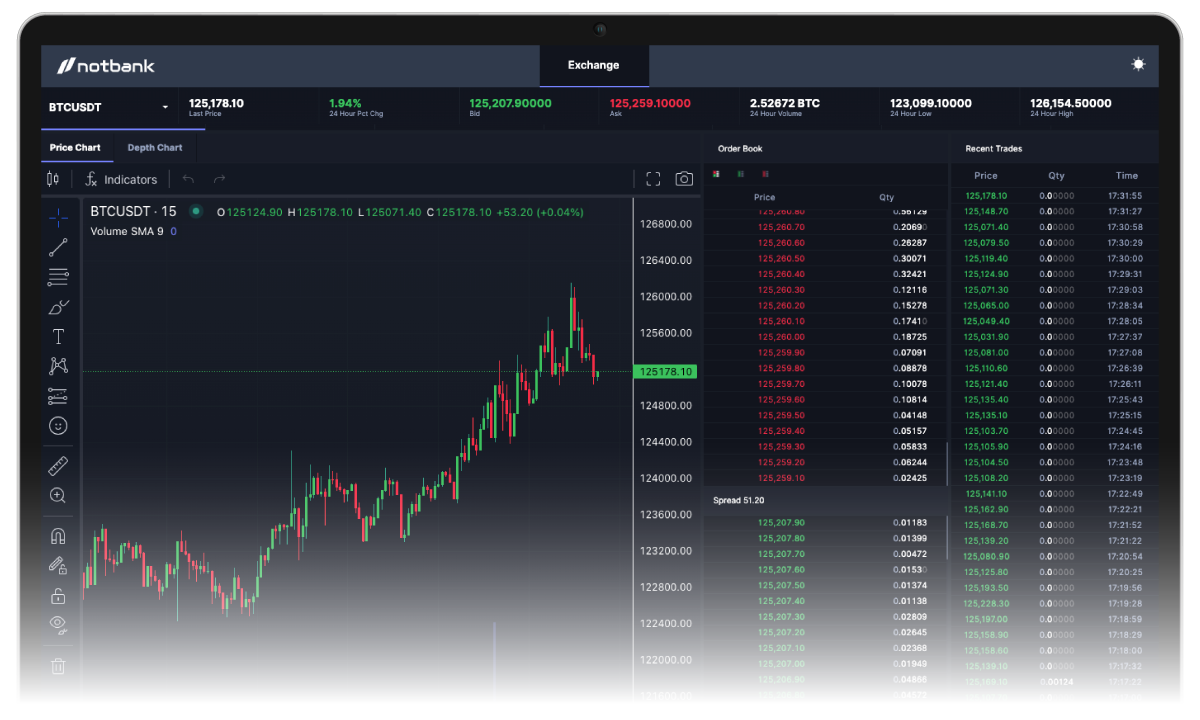Select the trend line drawing tool
The image size is (1200, 720).
(58, 248)
